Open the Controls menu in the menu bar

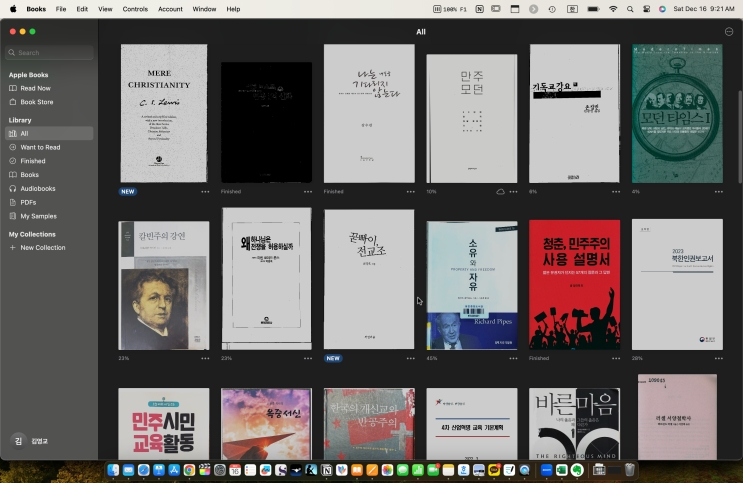[x=135, y=8]
